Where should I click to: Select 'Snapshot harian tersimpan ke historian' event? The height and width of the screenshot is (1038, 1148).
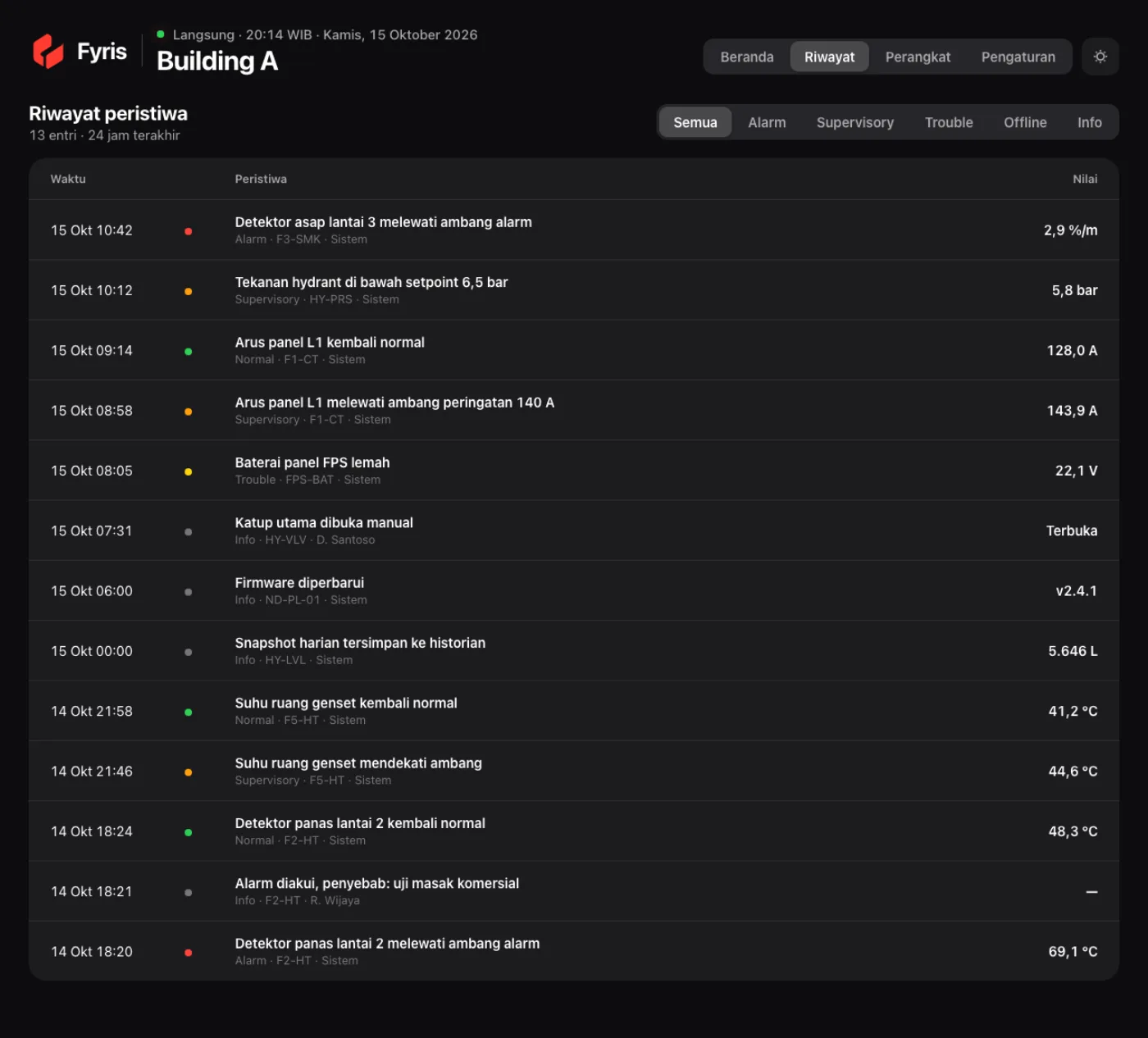click(x=574, y=651)
